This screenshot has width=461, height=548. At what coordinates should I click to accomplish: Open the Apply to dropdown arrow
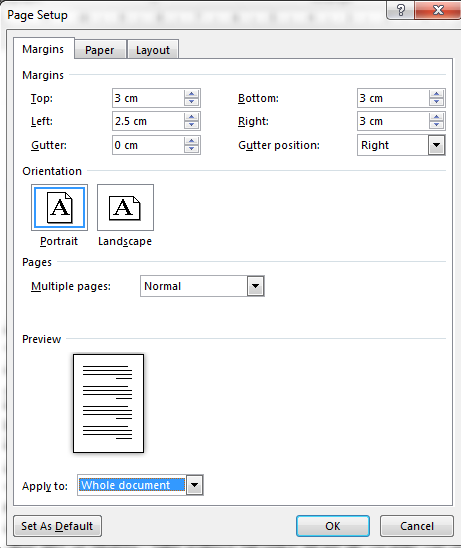[195, 485]
